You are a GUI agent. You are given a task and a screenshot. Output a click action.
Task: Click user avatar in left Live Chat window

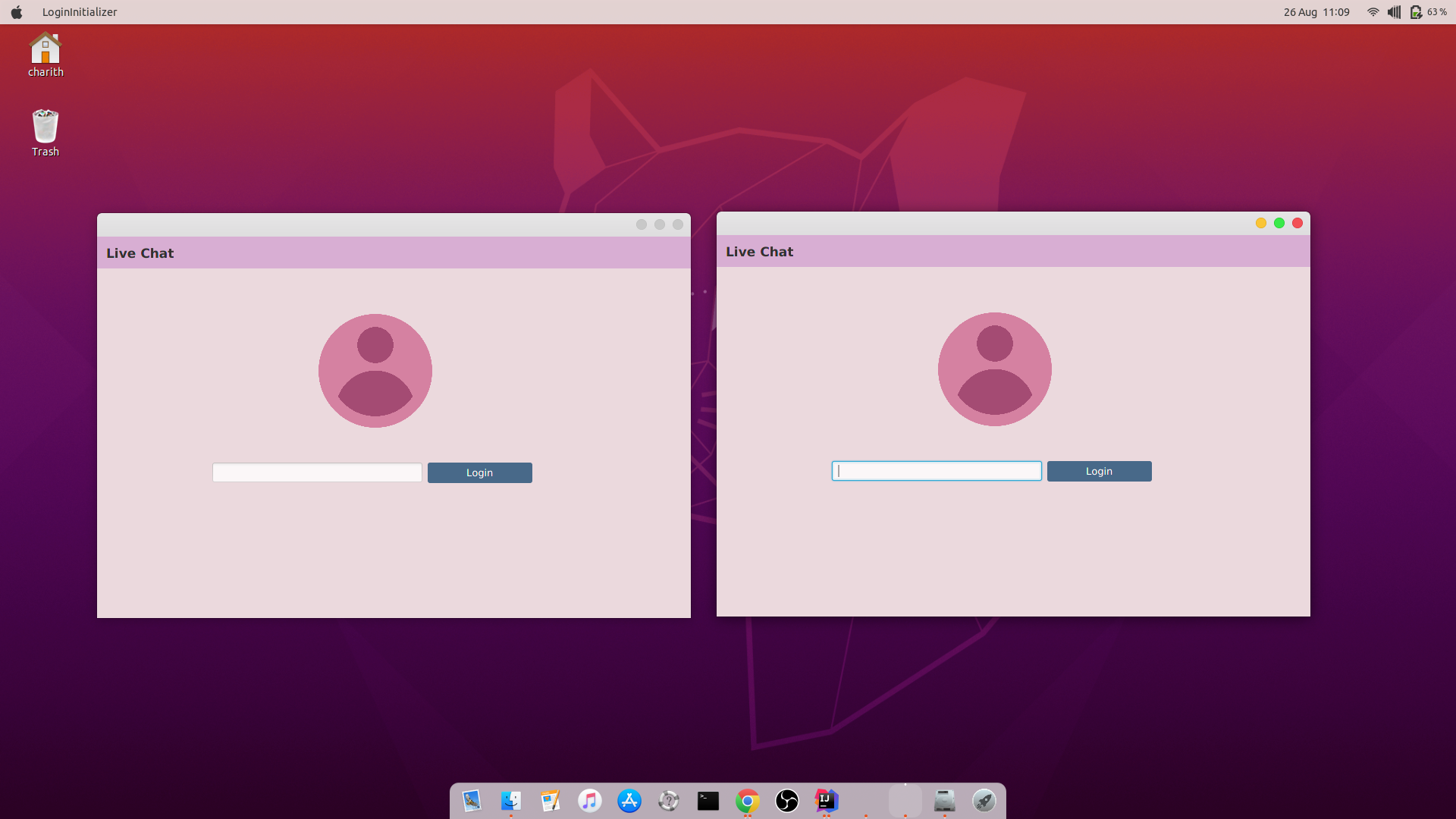click(x=375, y=371)
